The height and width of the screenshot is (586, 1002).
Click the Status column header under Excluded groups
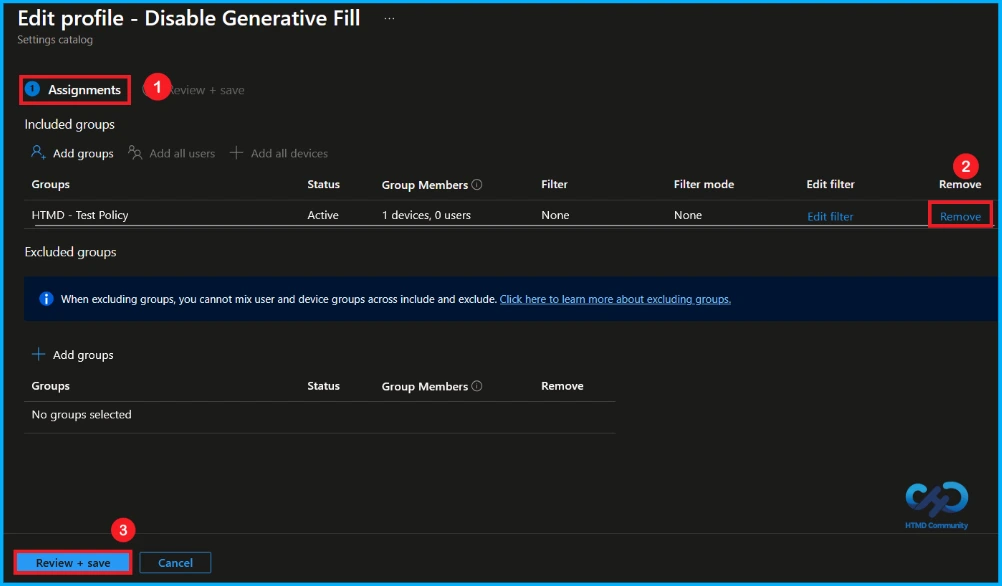point(324,385)
